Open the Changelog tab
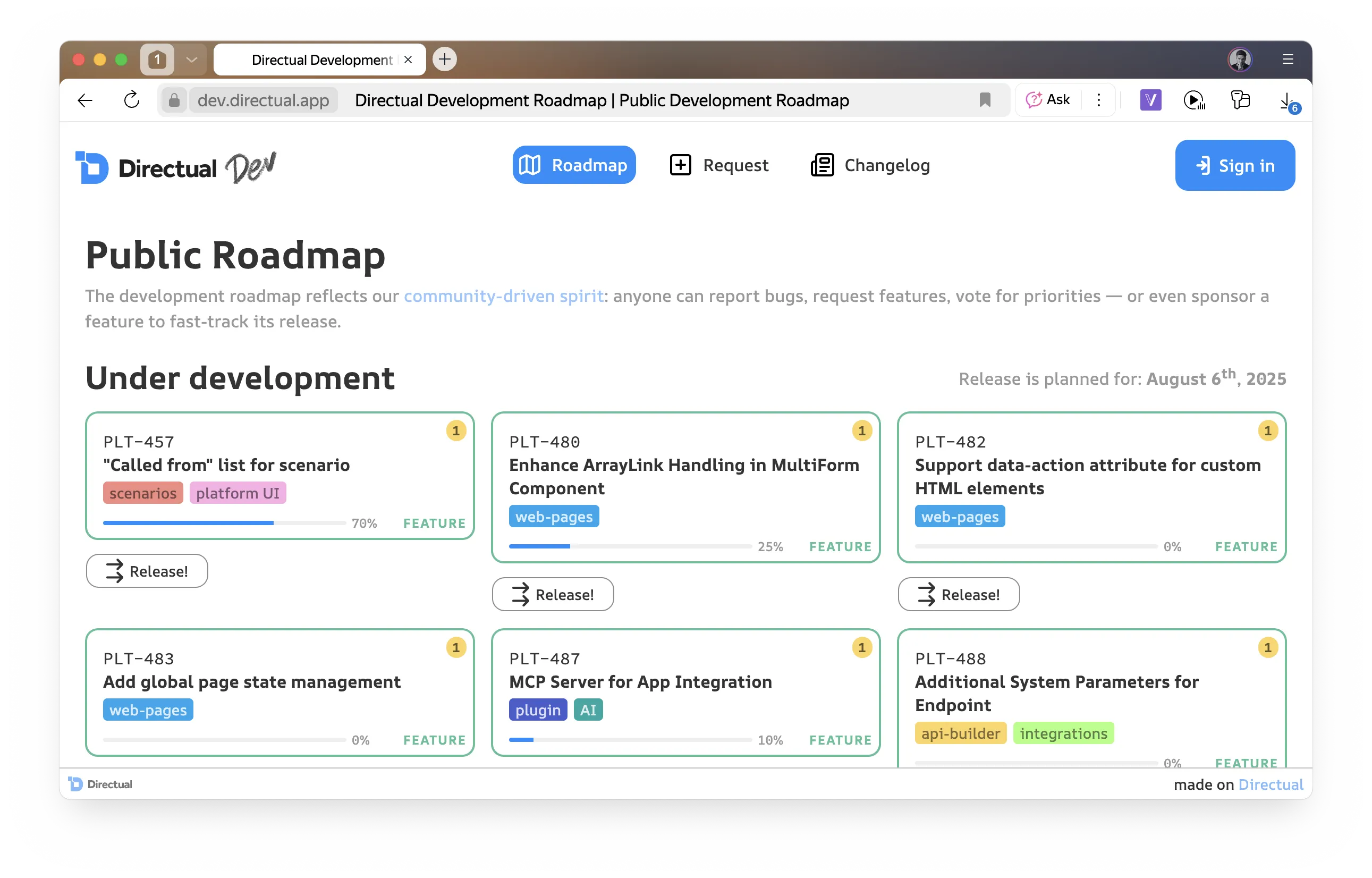The height and width of the screenshot is (878, 1372). 870,165
